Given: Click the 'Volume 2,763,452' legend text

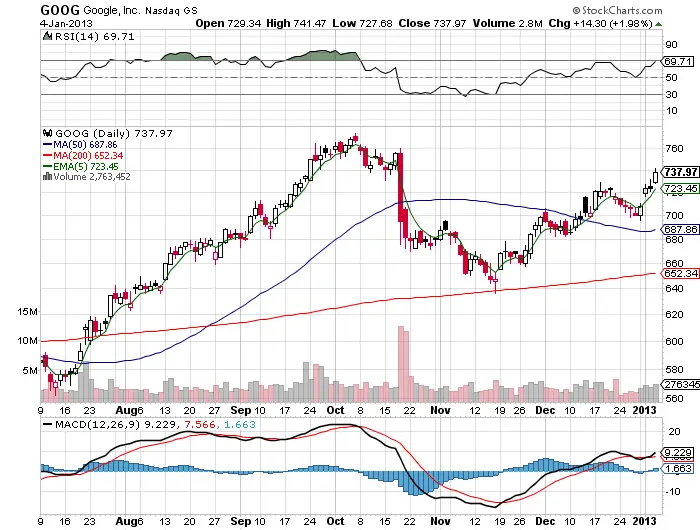Looking at the screenshot, I should point(92,176).
